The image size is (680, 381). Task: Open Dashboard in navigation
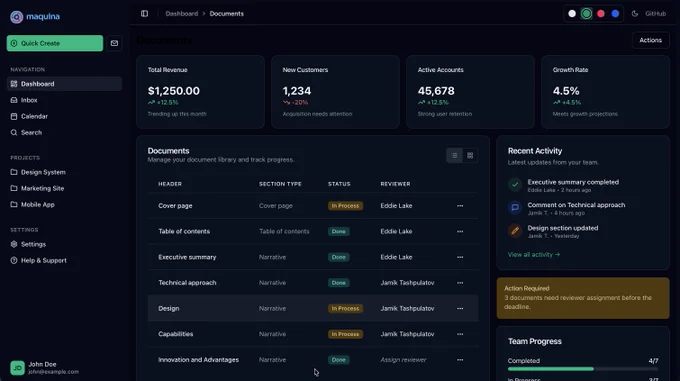(64, 84)
